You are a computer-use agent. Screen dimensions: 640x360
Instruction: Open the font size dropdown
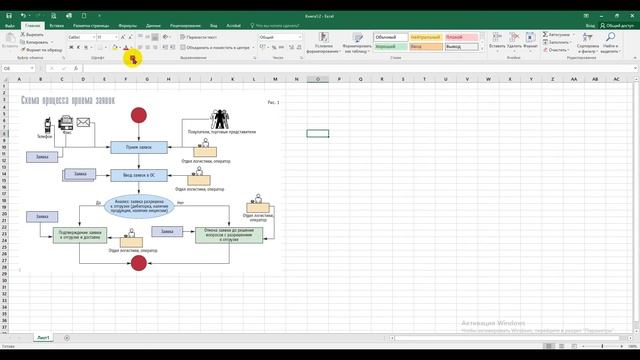[x=116, y=37]
